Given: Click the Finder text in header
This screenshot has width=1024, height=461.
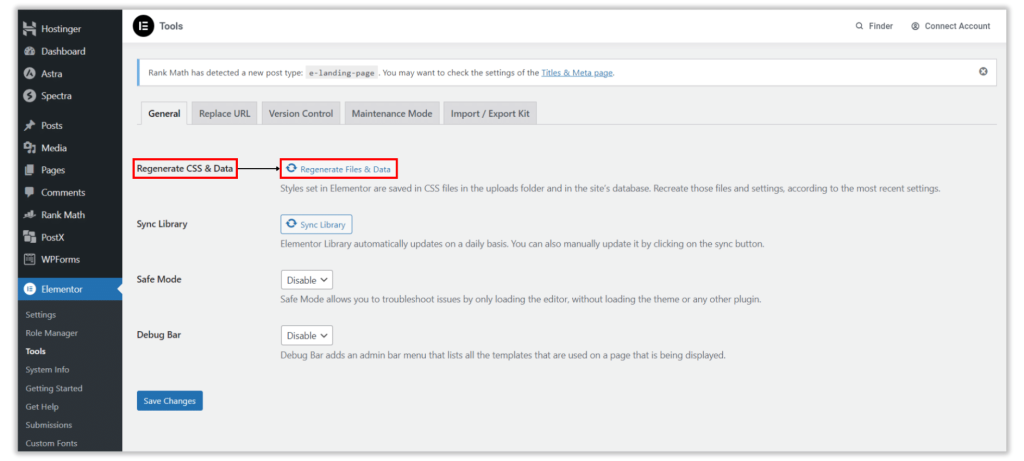Looking at the screenshot, I should click(x=881, y=26).
